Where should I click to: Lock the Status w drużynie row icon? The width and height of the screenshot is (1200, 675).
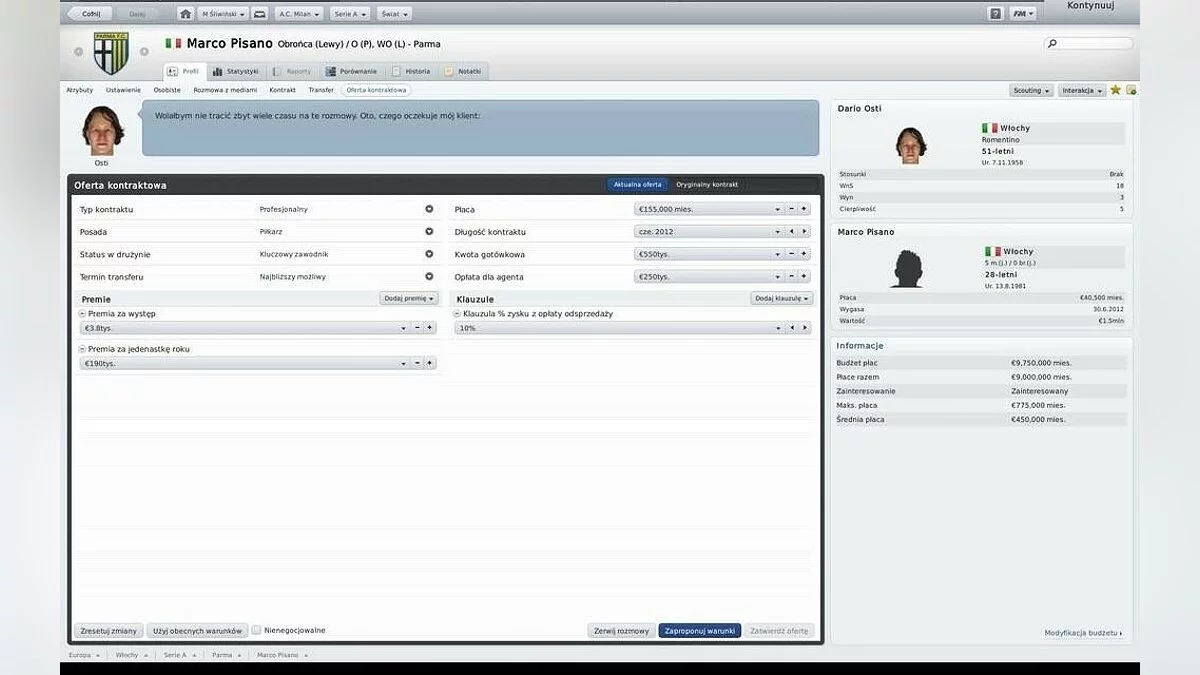click(x=429, y=254)
